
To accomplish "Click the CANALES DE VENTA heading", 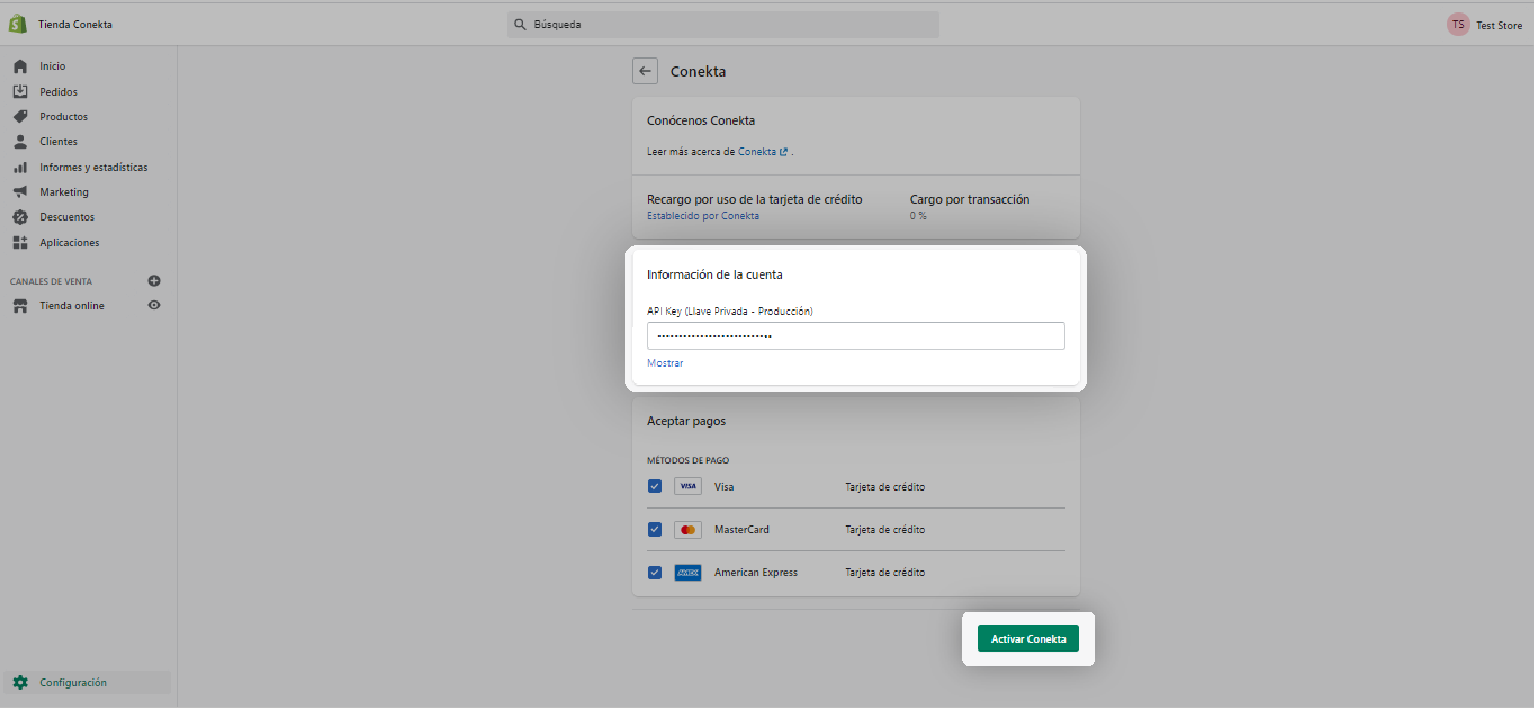I will pyautogui.click(x=51, y=282).
